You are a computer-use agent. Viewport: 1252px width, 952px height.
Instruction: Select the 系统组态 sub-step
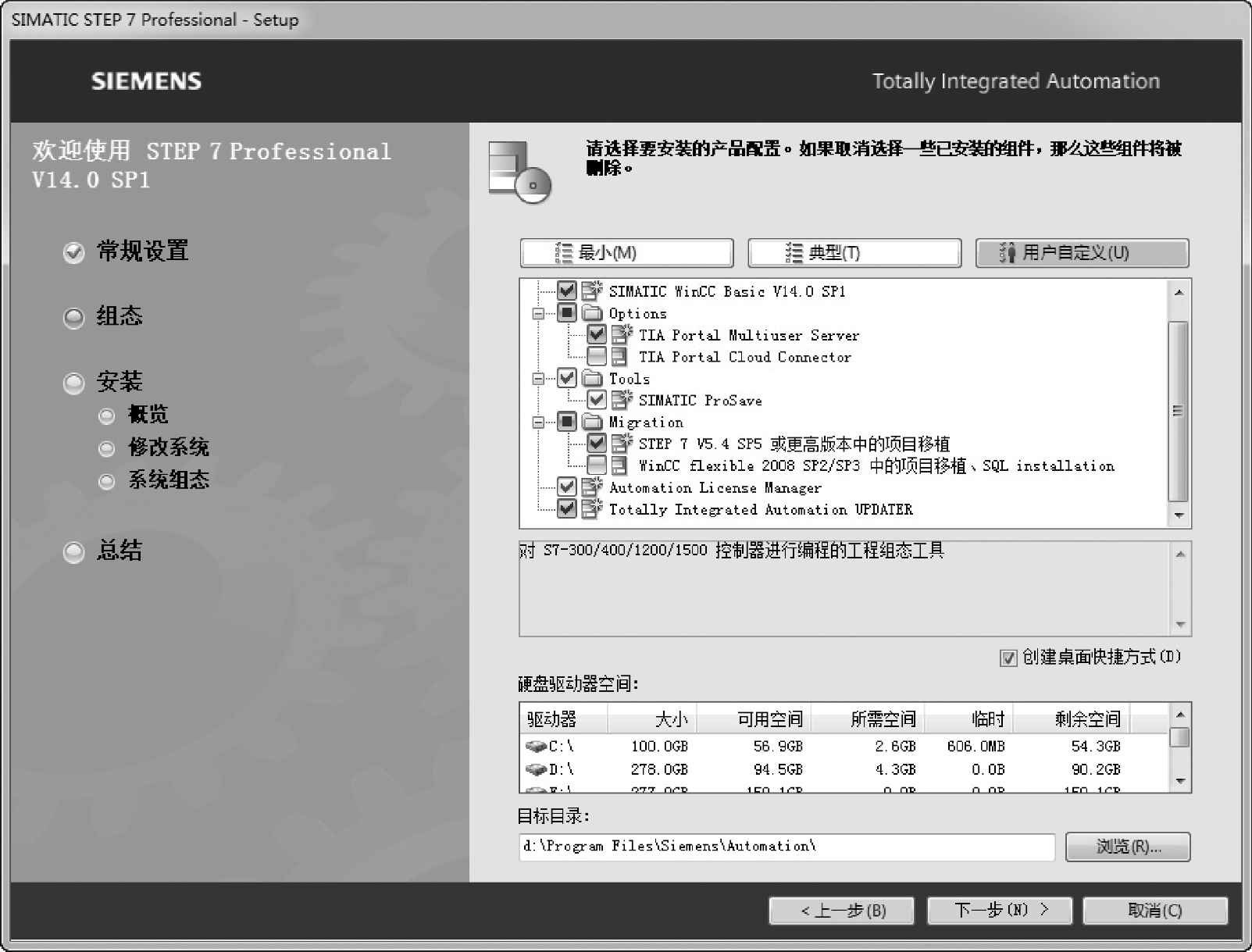tap(154, 480)
